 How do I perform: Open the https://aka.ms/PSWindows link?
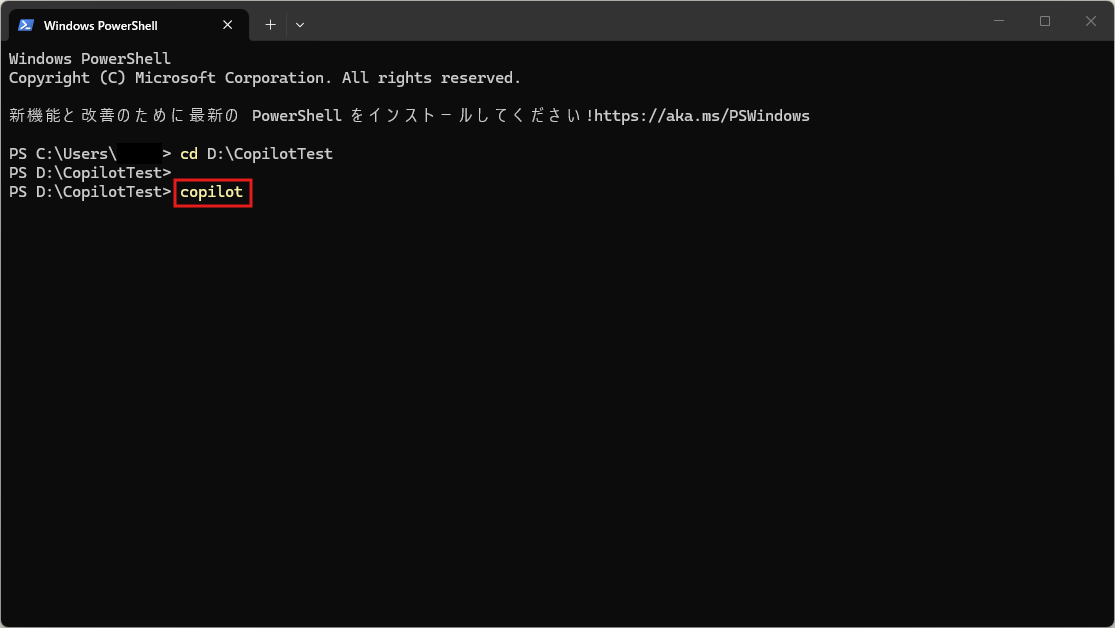tap(702, 116)
